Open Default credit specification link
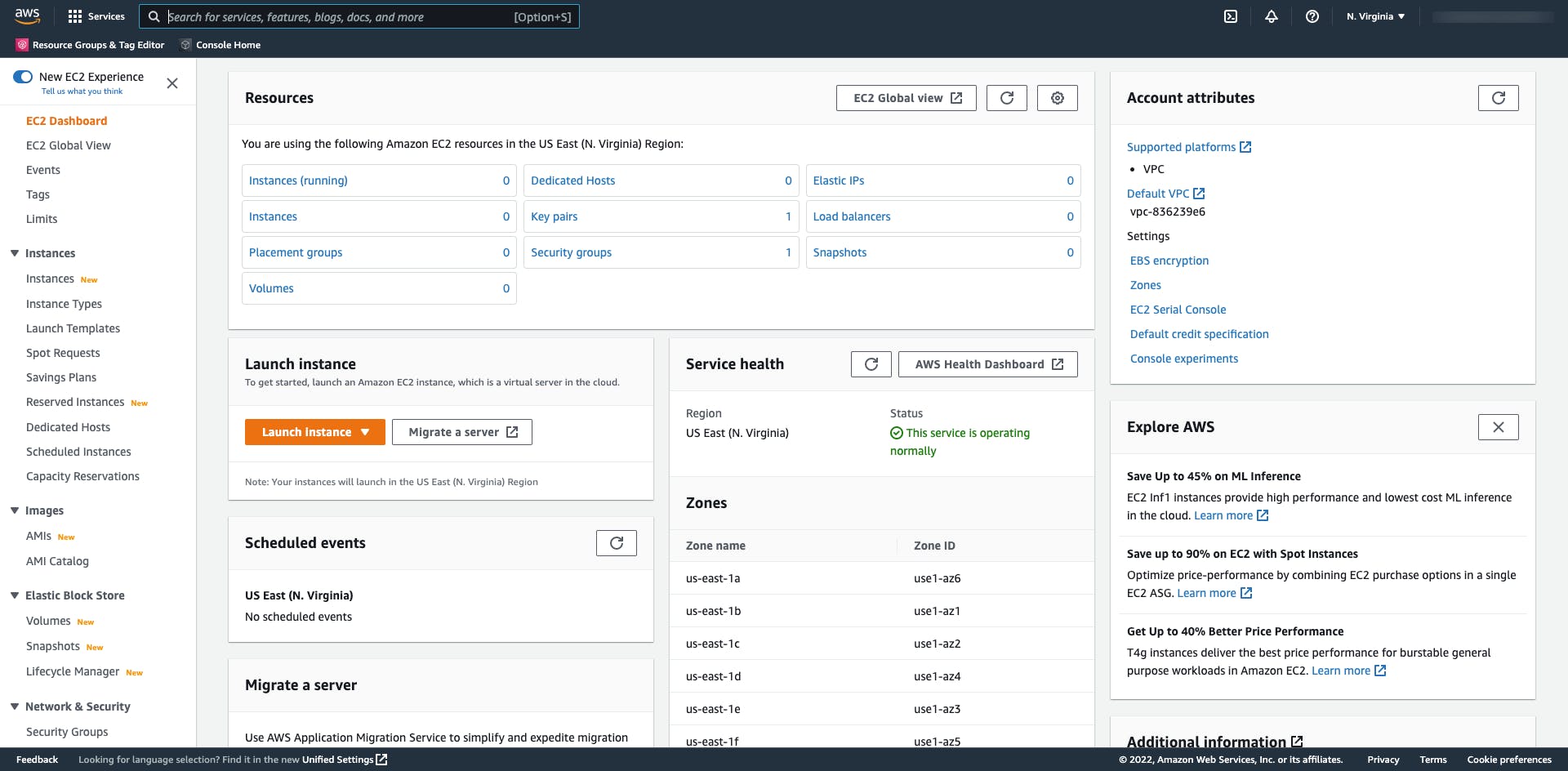 point(1199,334)
